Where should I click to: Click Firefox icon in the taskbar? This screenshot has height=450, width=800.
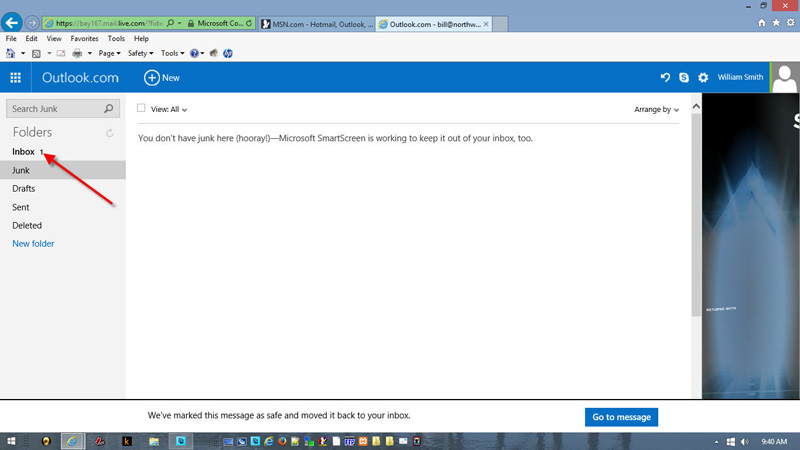(282, 441)
